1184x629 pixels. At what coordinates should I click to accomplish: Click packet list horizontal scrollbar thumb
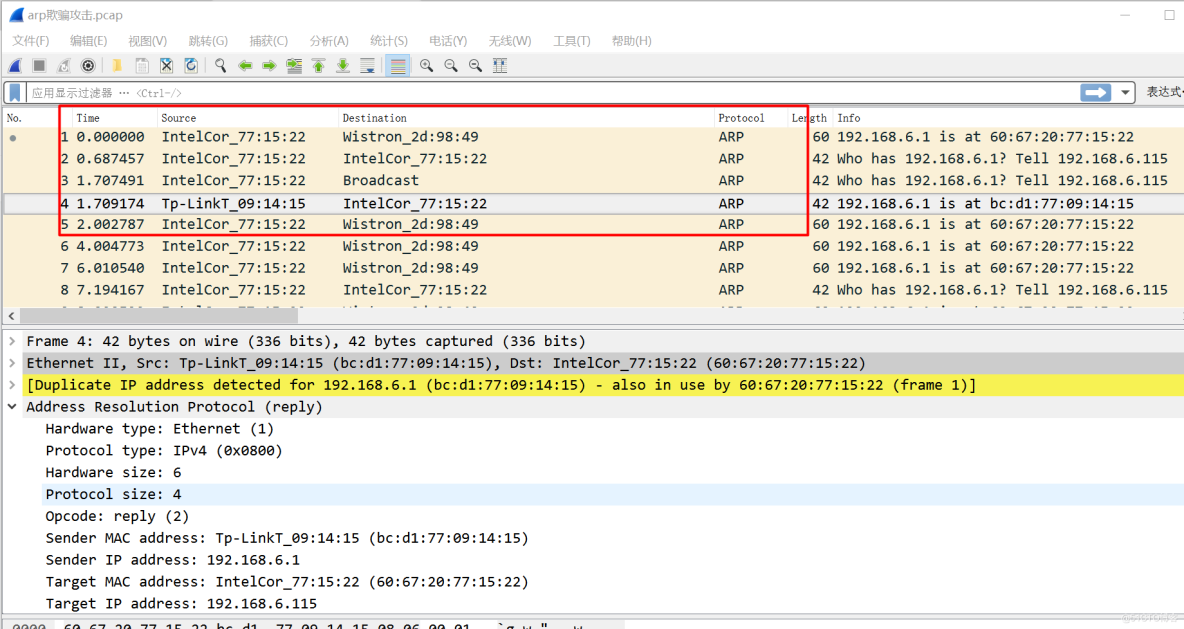(x=159, y=316)
